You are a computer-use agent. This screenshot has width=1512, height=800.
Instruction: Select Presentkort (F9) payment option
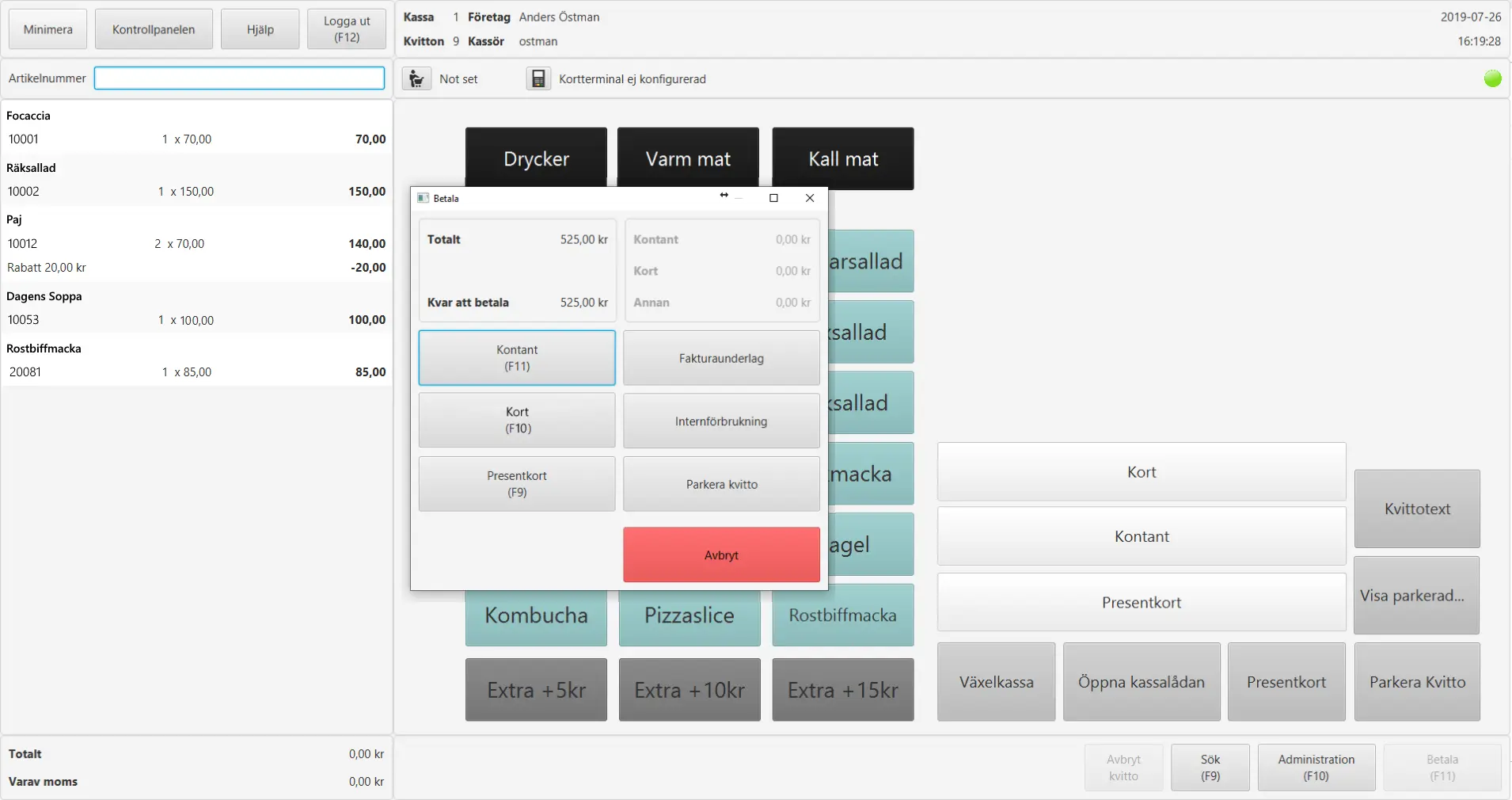(516, 484)
